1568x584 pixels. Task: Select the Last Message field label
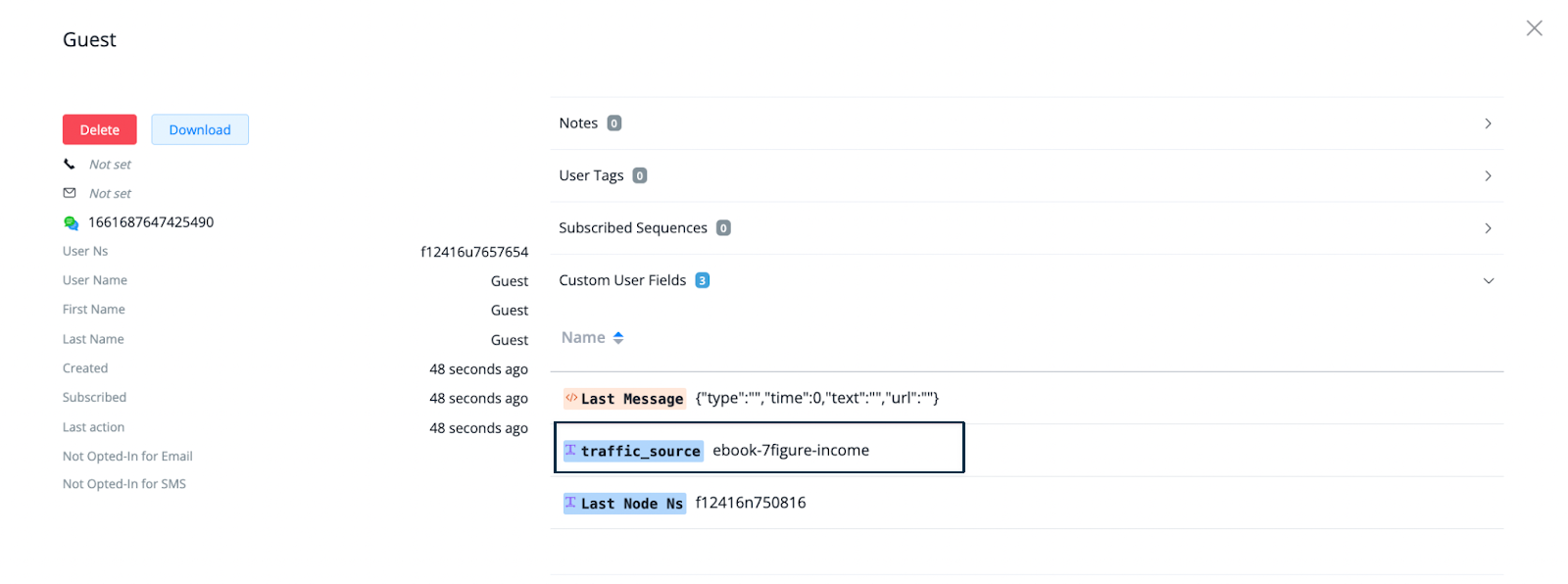tap(632, 399)
